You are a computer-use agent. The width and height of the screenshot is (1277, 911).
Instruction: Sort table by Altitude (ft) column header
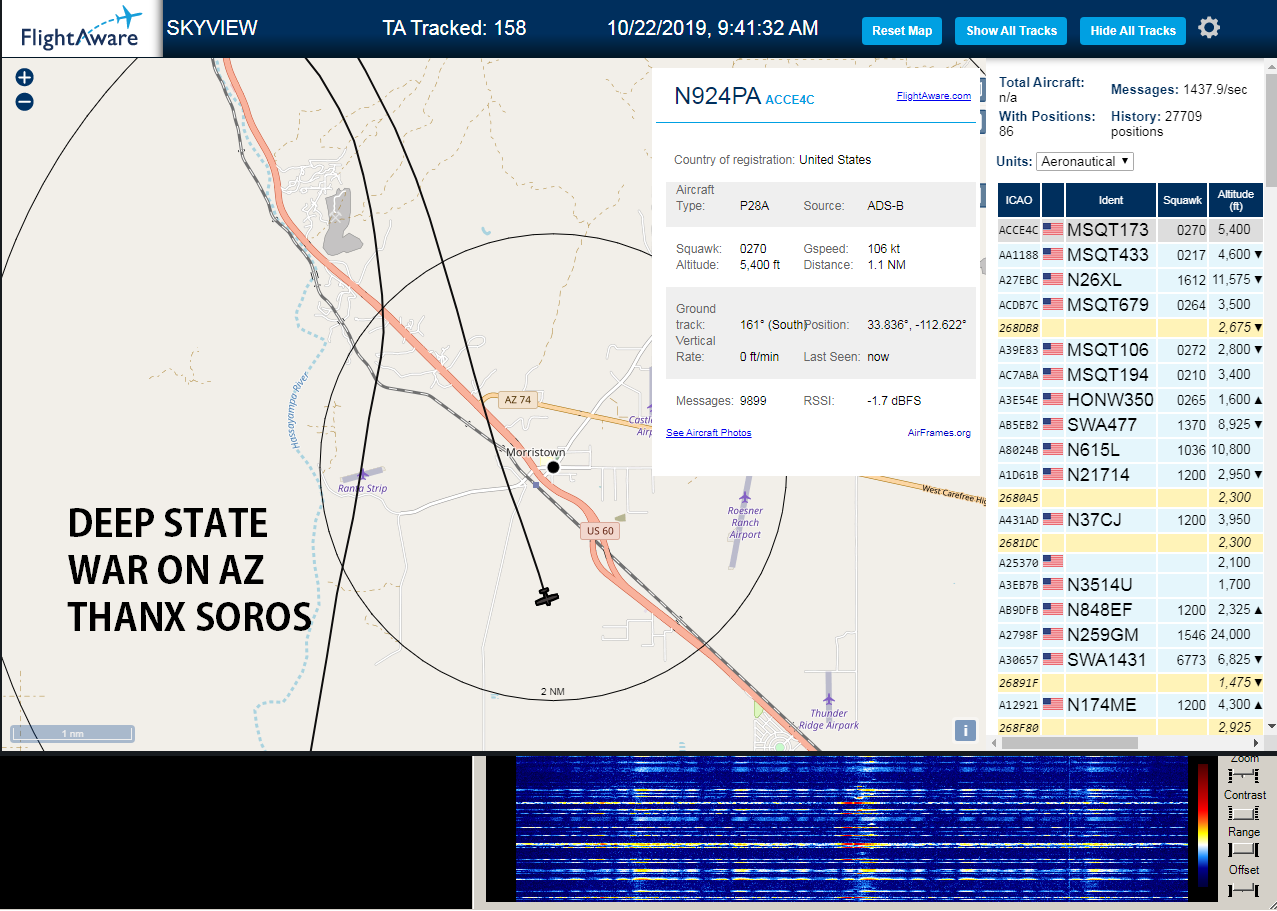click(x=1236, y=200)
